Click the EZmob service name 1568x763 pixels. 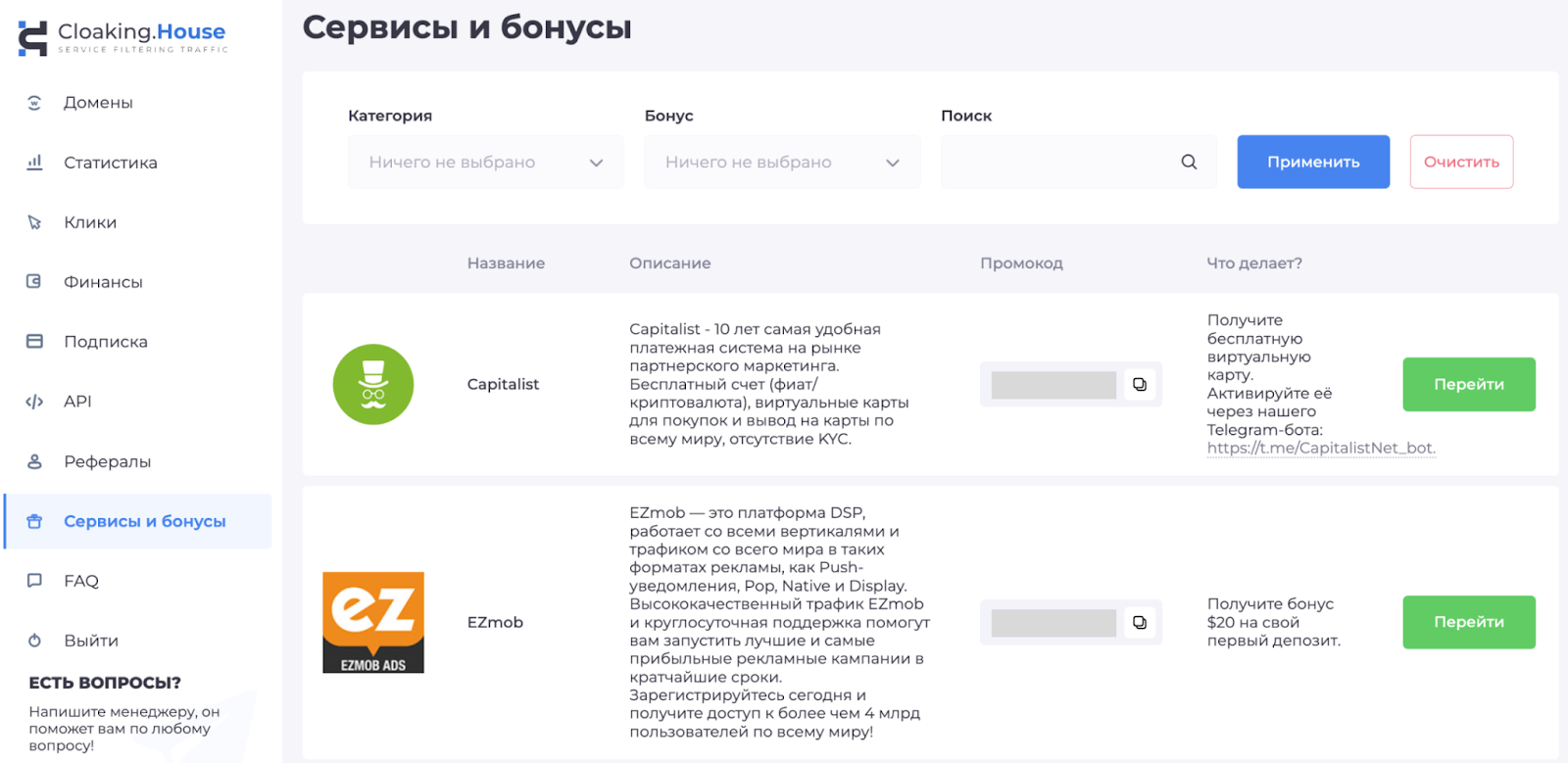coord(495,622)
